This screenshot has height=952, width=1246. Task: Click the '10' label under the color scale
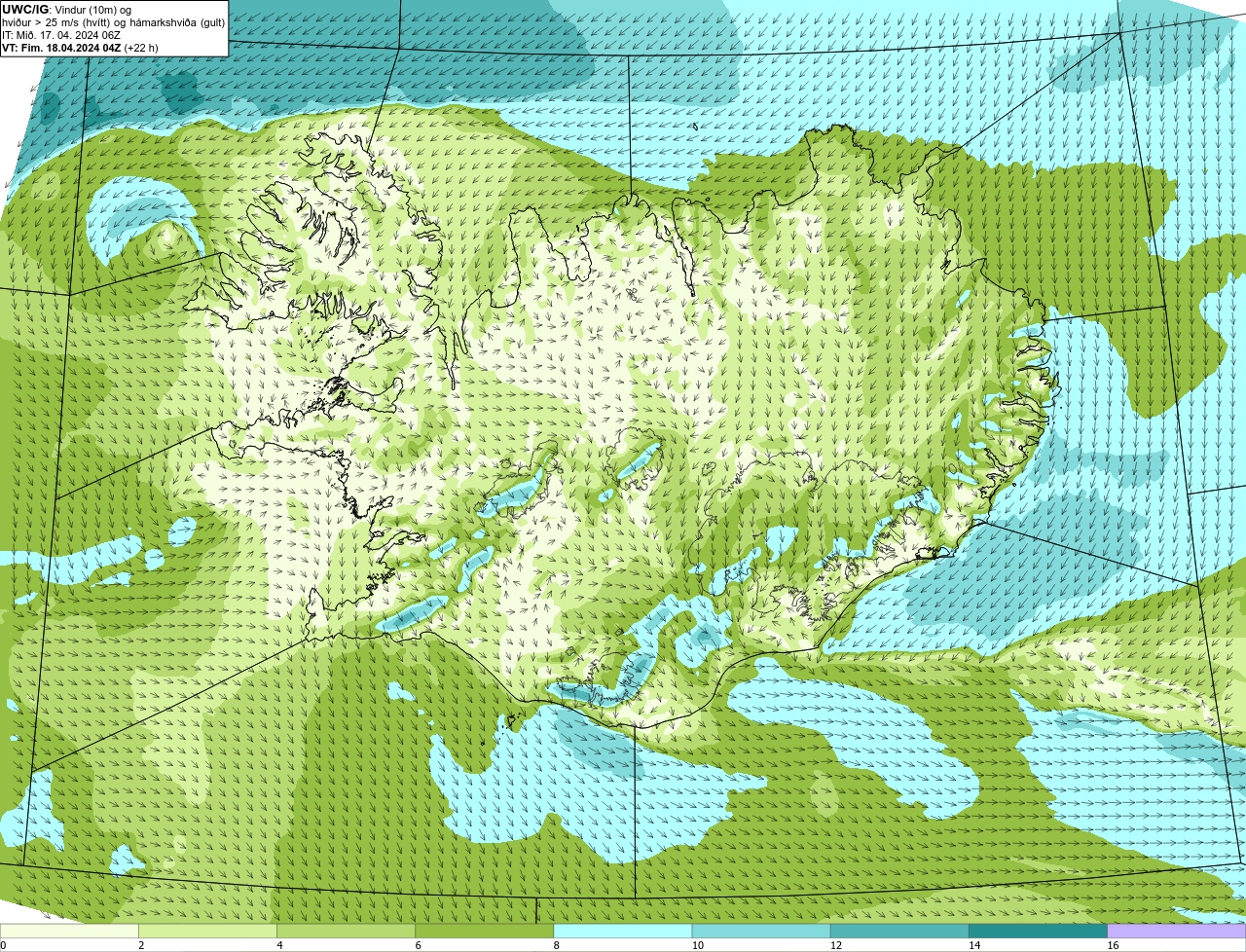(x=698, y=945)
